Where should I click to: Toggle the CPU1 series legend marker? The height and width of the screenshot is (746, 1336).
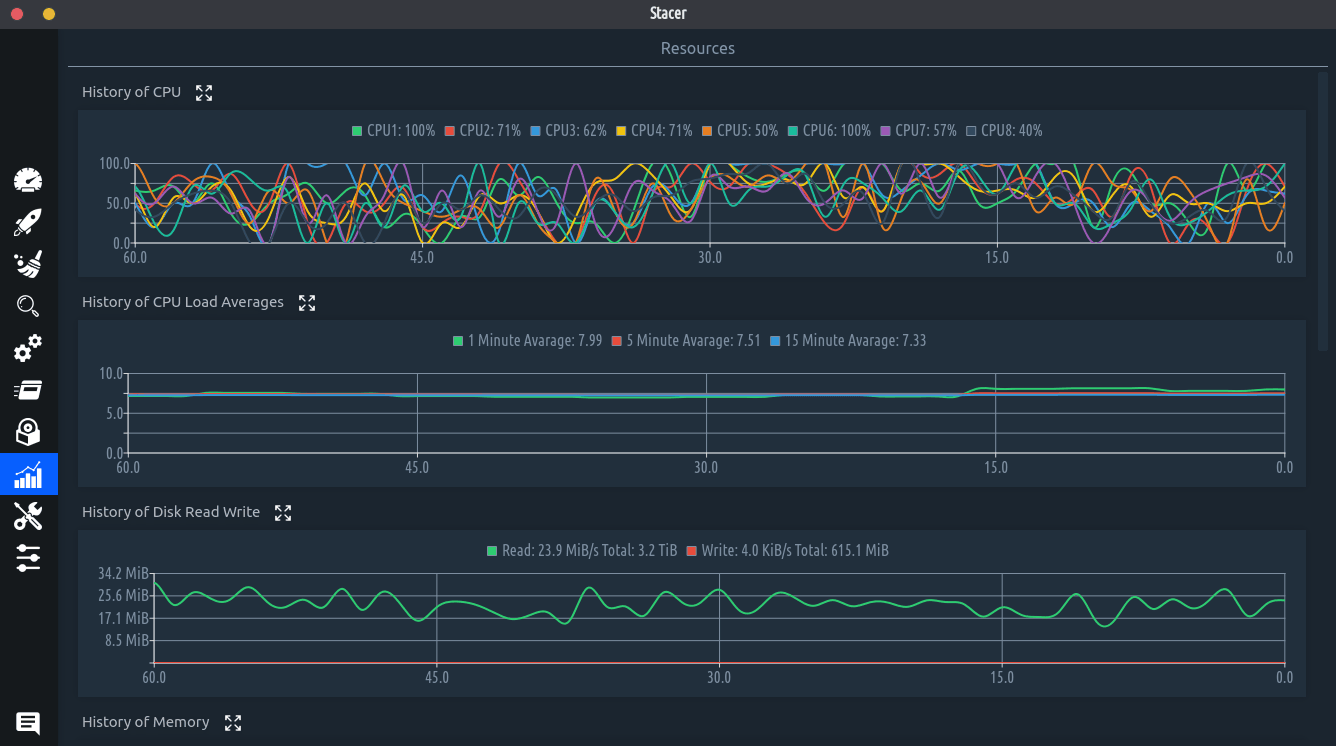357,131
